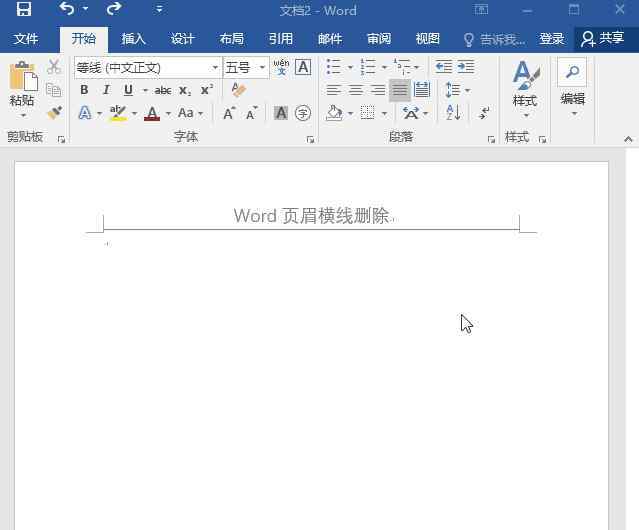
Task: Open the 布局 tab
Action: pyautogui.click(x=231, y=39)
